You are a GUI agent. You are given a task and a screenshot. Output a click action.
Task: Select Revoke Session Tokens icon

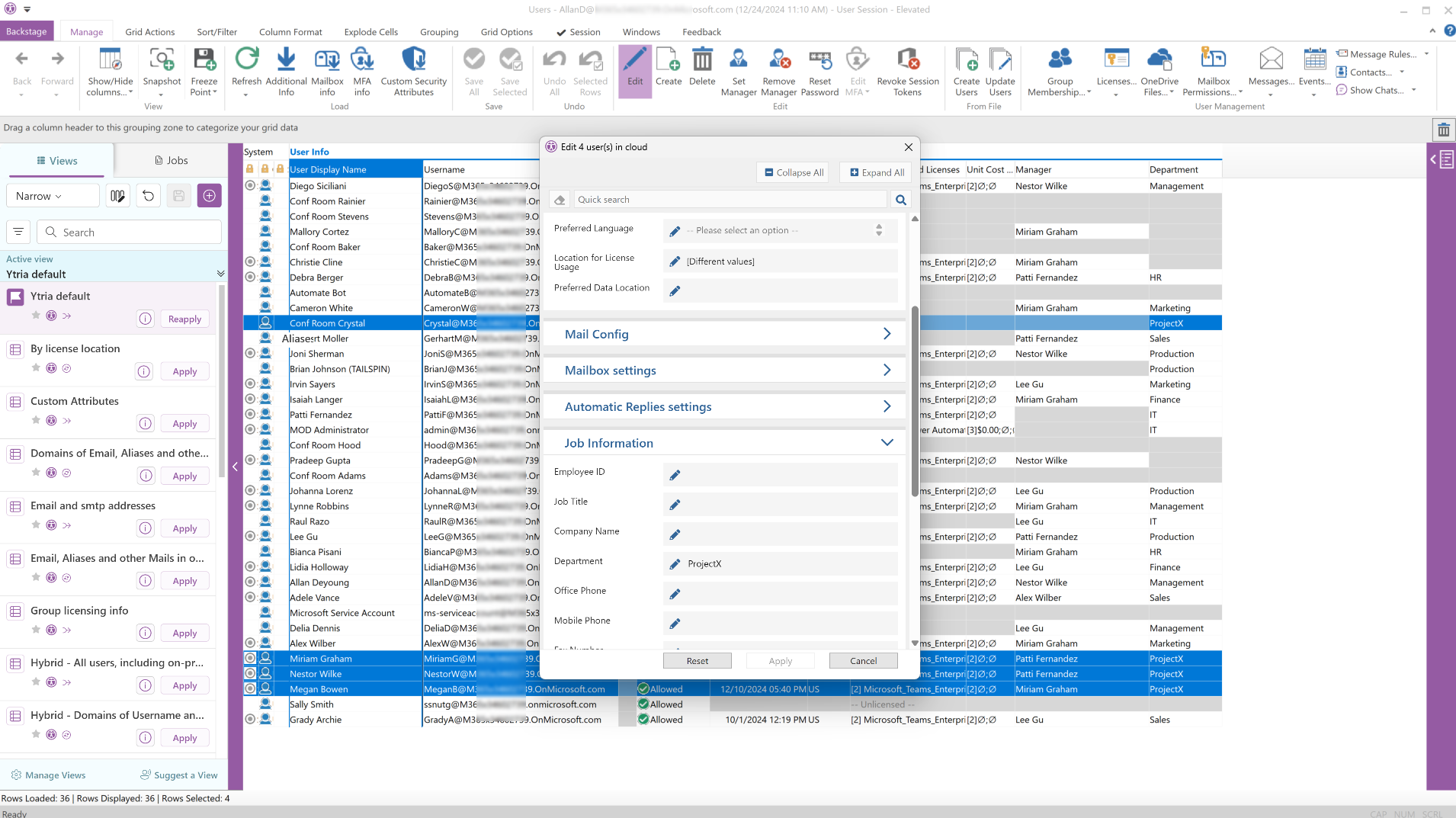pyautogui.click(x=907, y=59)
